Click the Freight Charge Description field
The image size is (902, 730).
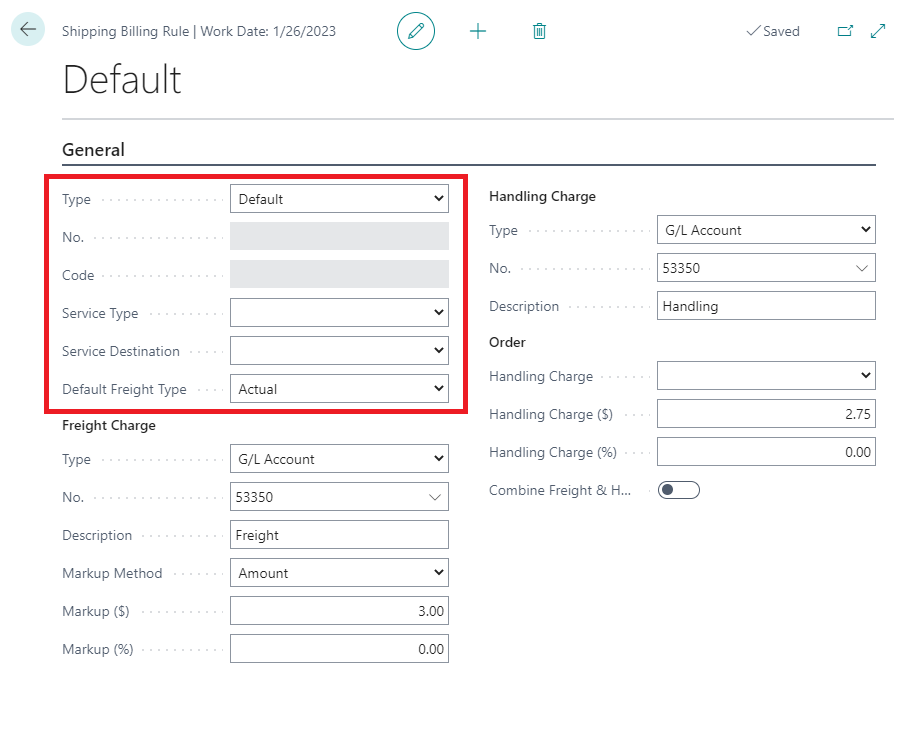tap(339, 535)
